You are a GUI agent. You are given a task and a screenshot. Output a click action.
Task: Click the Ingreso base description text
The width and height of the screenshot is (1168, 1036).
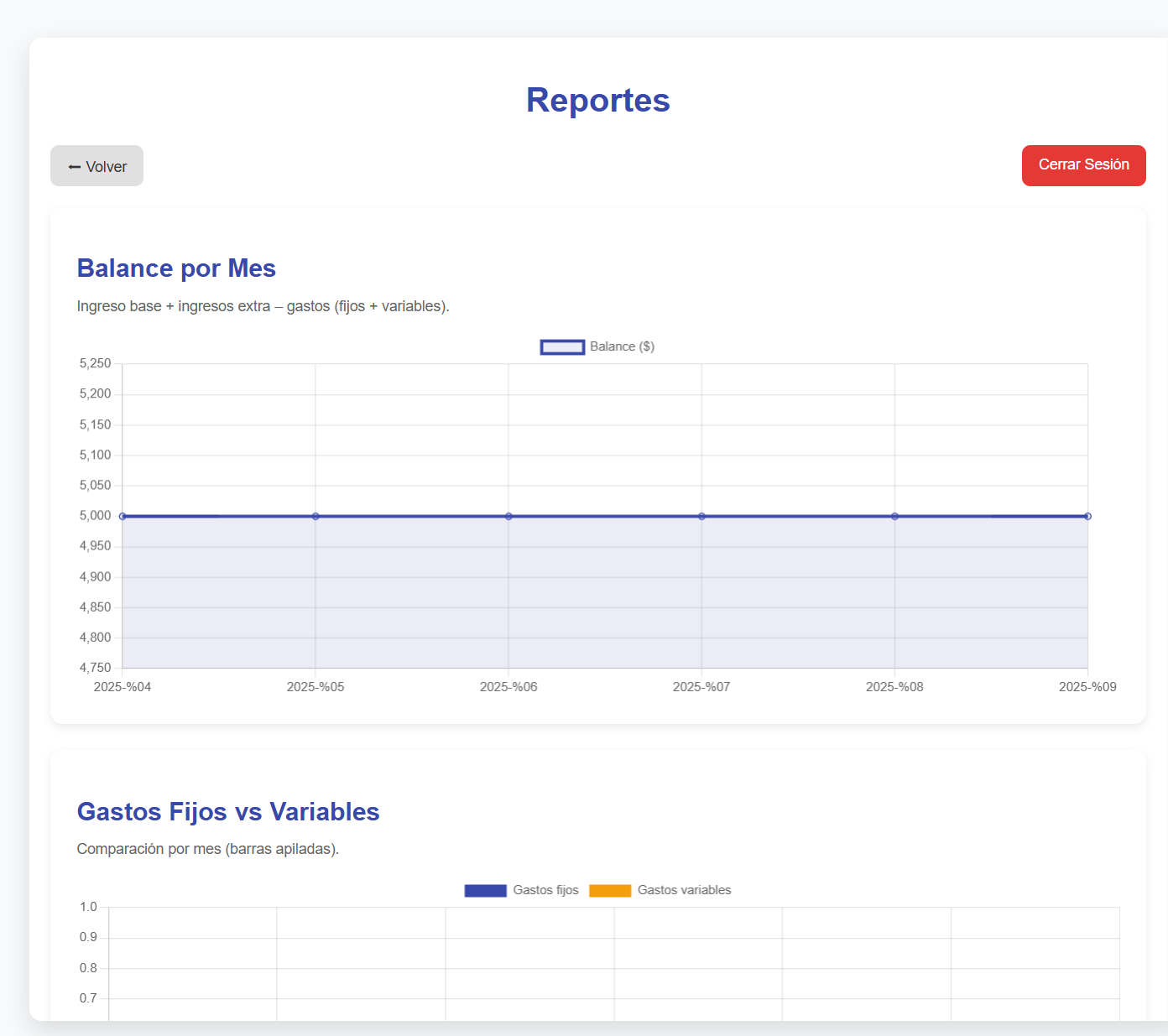click(263, 306)
